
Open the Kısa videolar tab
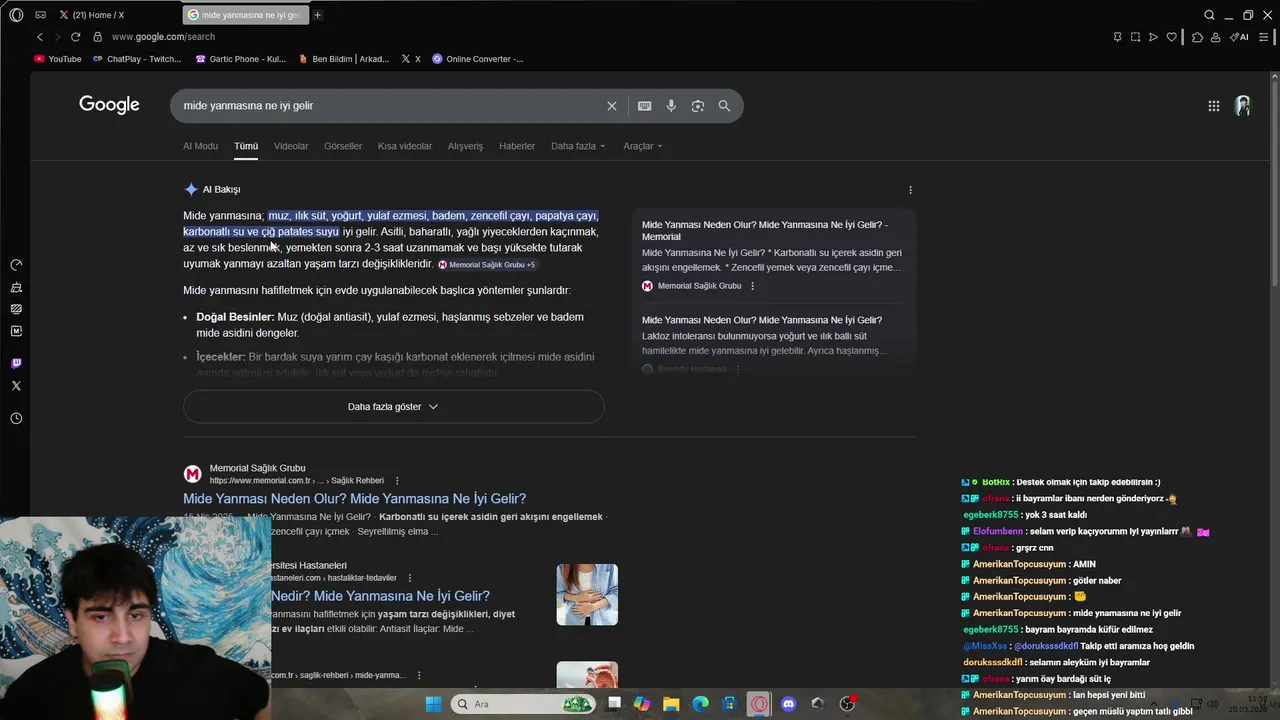pyautogui.click(x=405, y=146)
